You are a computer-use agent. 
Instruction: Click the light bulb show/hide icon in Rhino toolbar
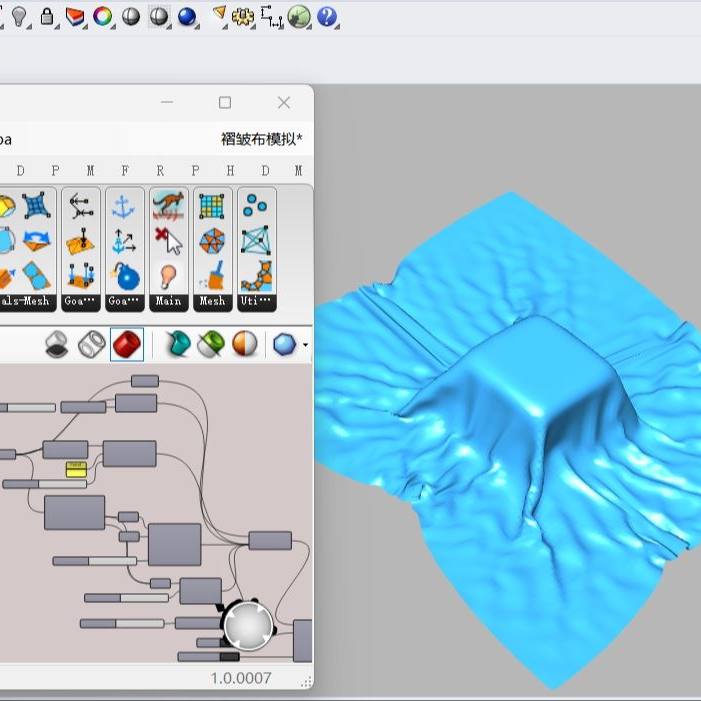(x=19, y=17)
